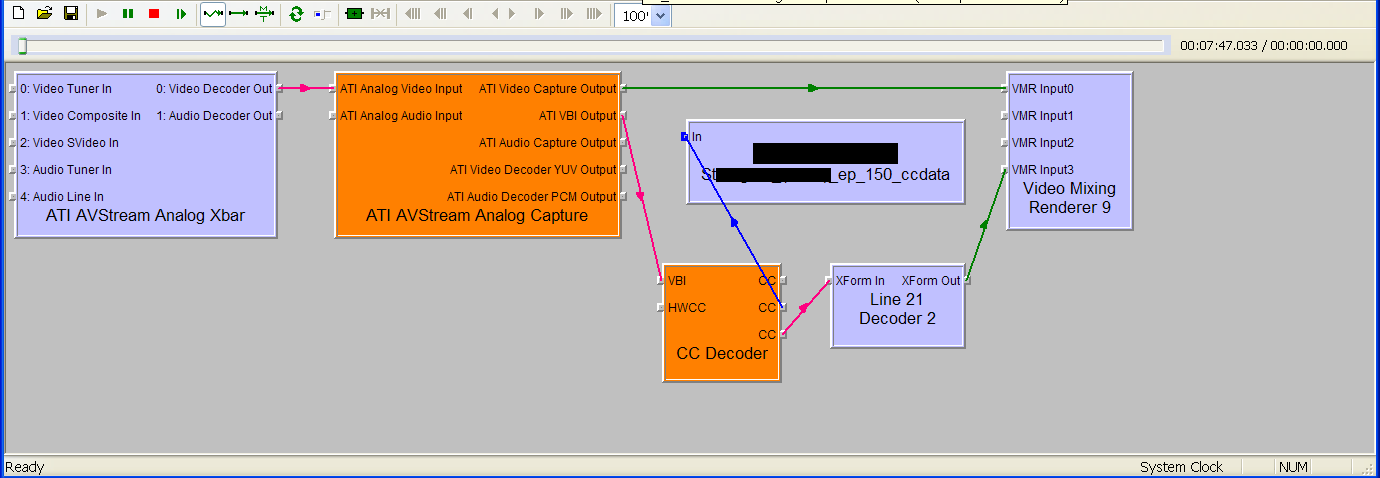Insert a filter using the green box icon

[354, 14]
